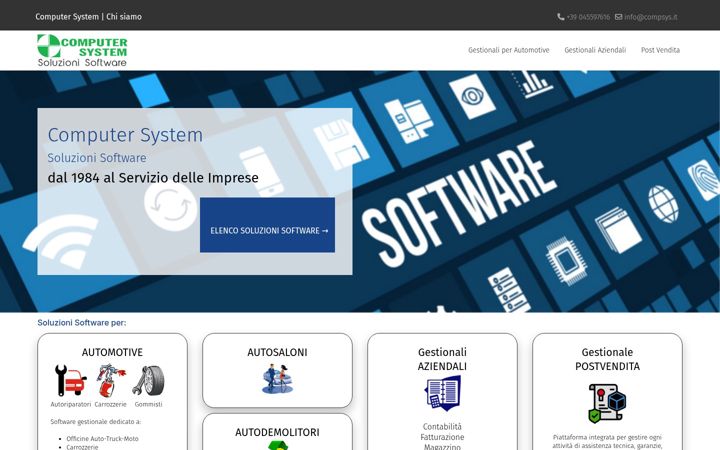
Task: Click the Autodemolitori green icon
Action: (277, 445)
